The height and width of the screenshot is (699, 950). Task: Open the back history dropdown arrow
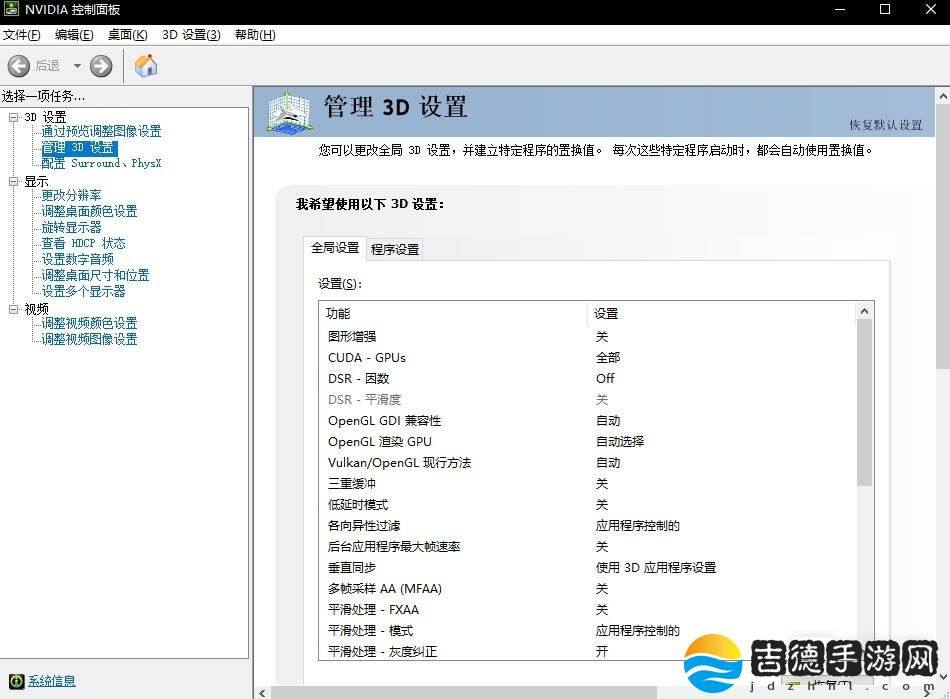coord(77,65)
